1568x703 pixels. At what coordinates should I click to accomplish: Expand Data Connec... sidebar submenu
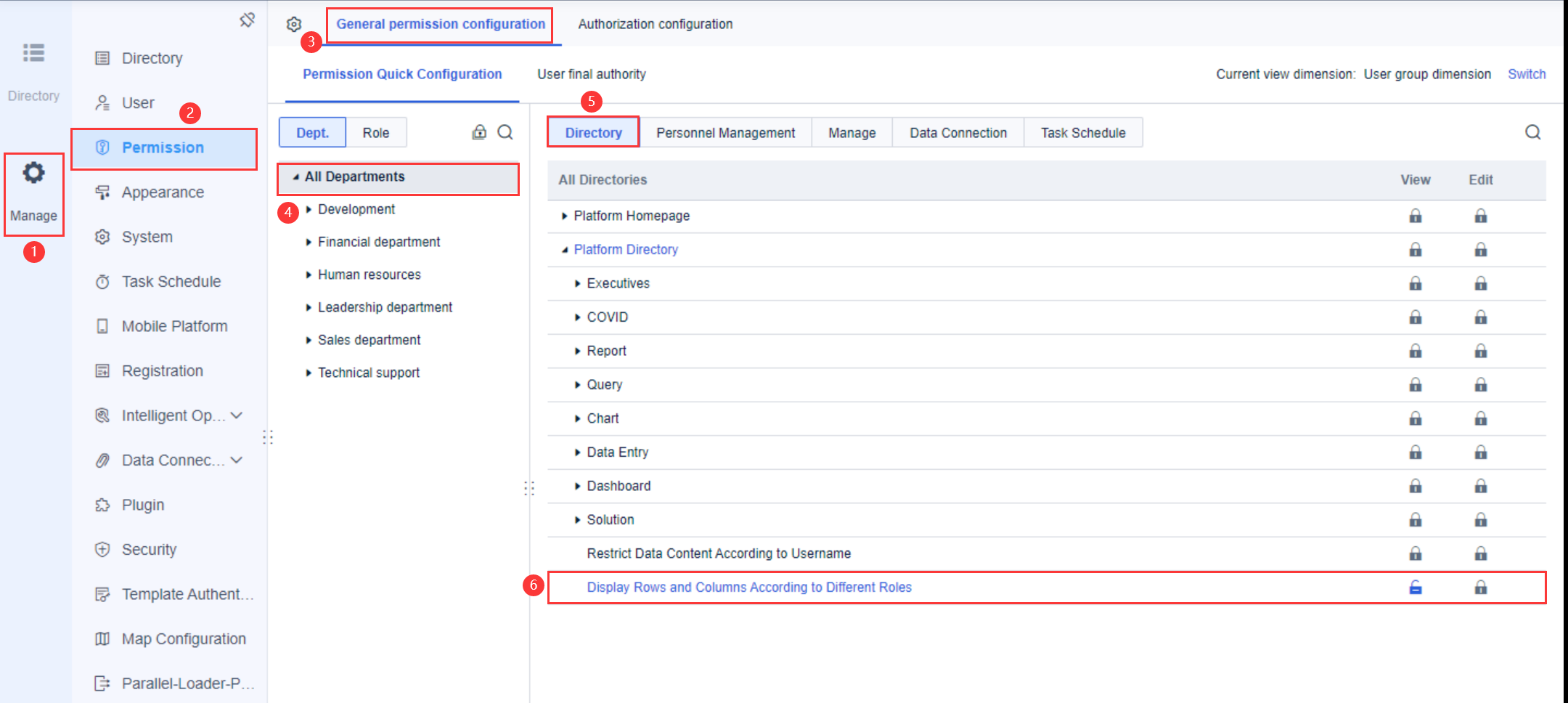pos(237,460)
